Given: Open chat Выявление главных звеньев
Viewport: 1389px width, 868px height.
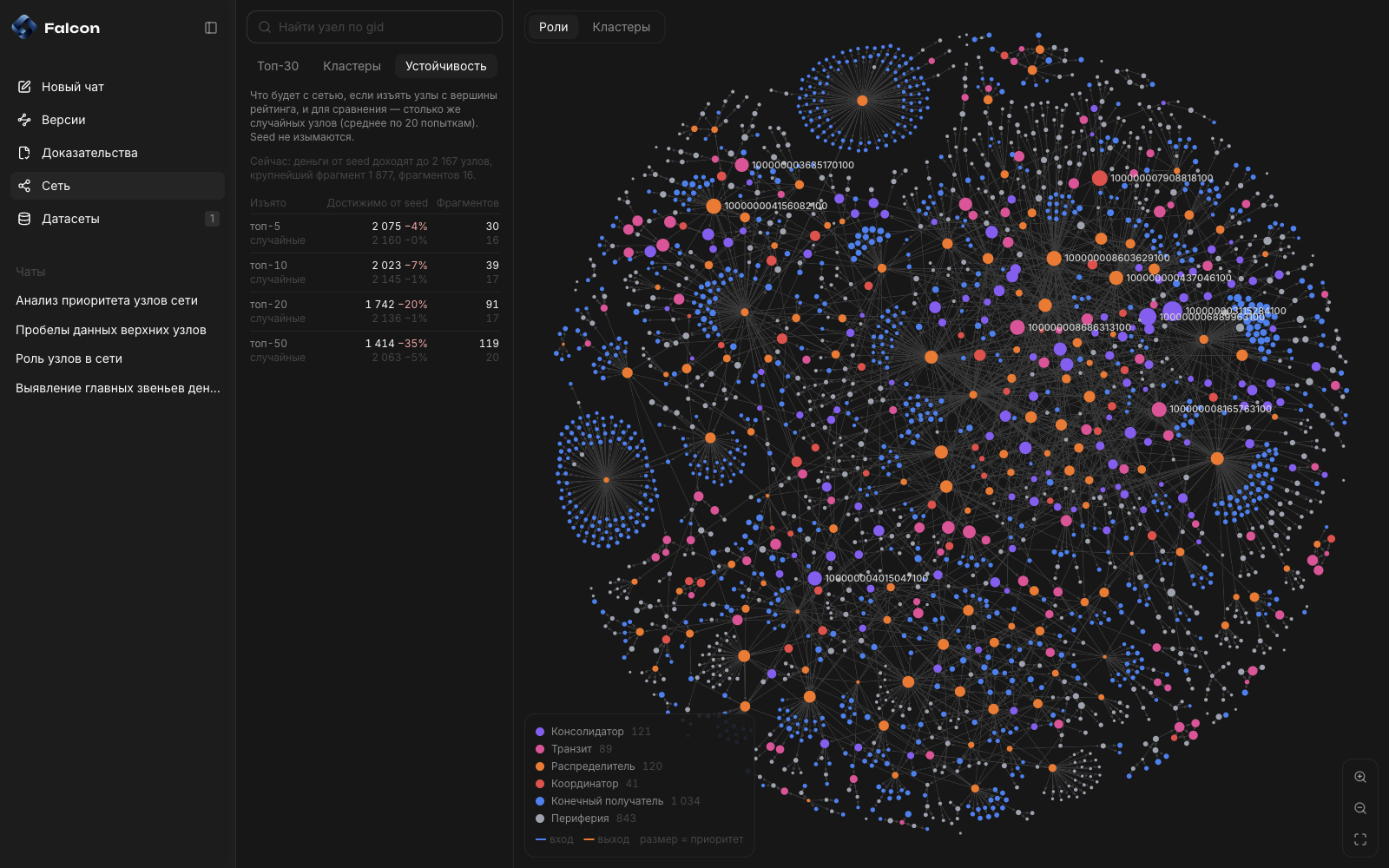Looking at the screenshot, I should (x=117, y=388).
